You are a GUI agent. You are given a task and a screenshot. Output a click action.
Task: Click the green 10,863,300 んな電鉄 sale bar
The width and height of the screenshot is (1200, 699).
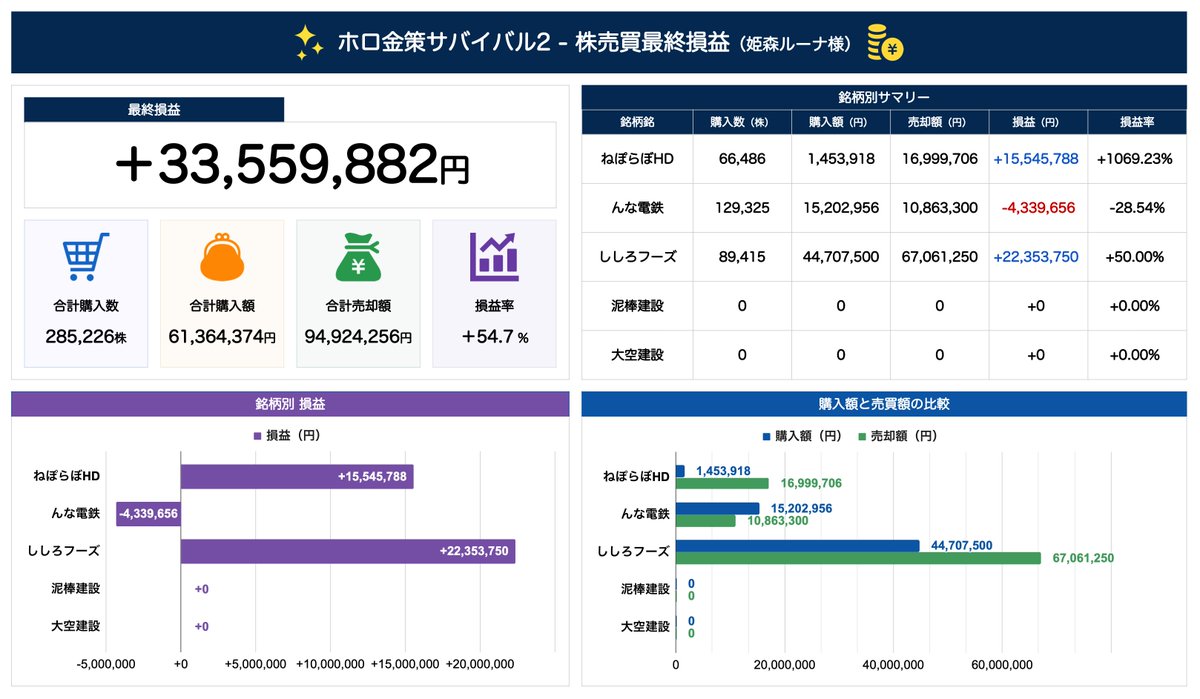[x=706, y=521]
